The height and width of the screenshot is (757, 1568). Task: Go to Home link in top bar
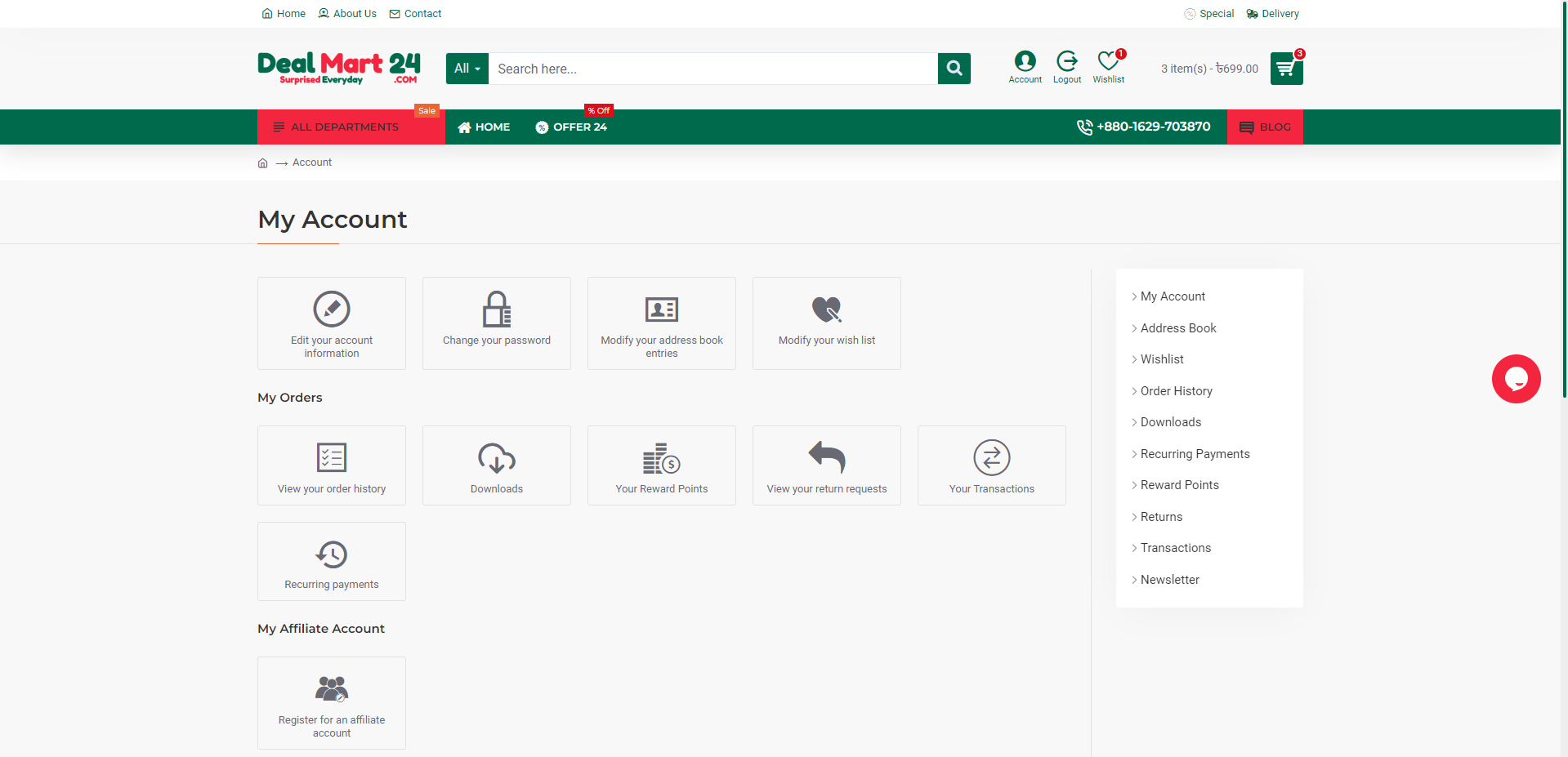[284, 14]
